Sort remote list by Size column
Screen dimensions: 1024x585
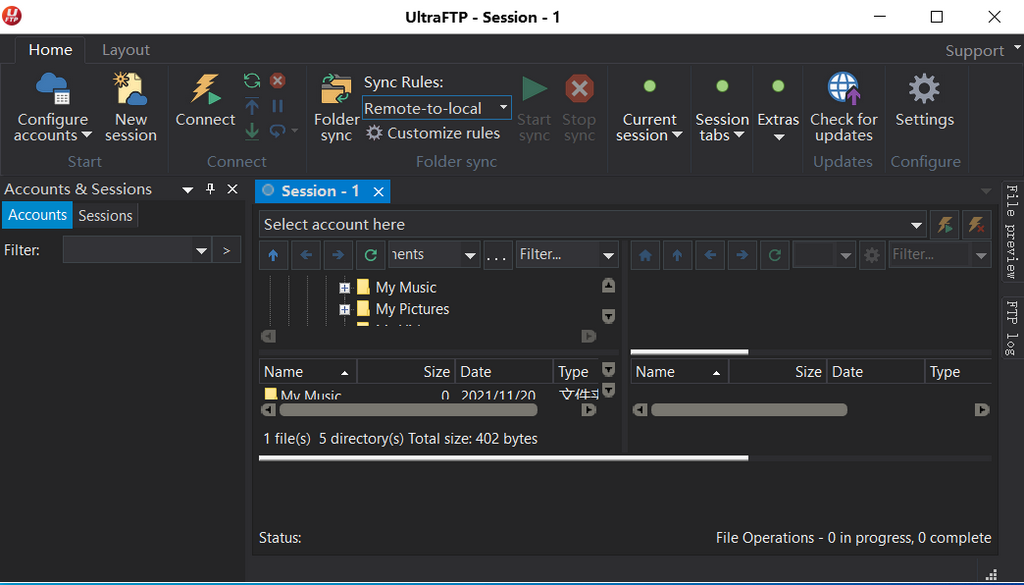tap(777, 372)
